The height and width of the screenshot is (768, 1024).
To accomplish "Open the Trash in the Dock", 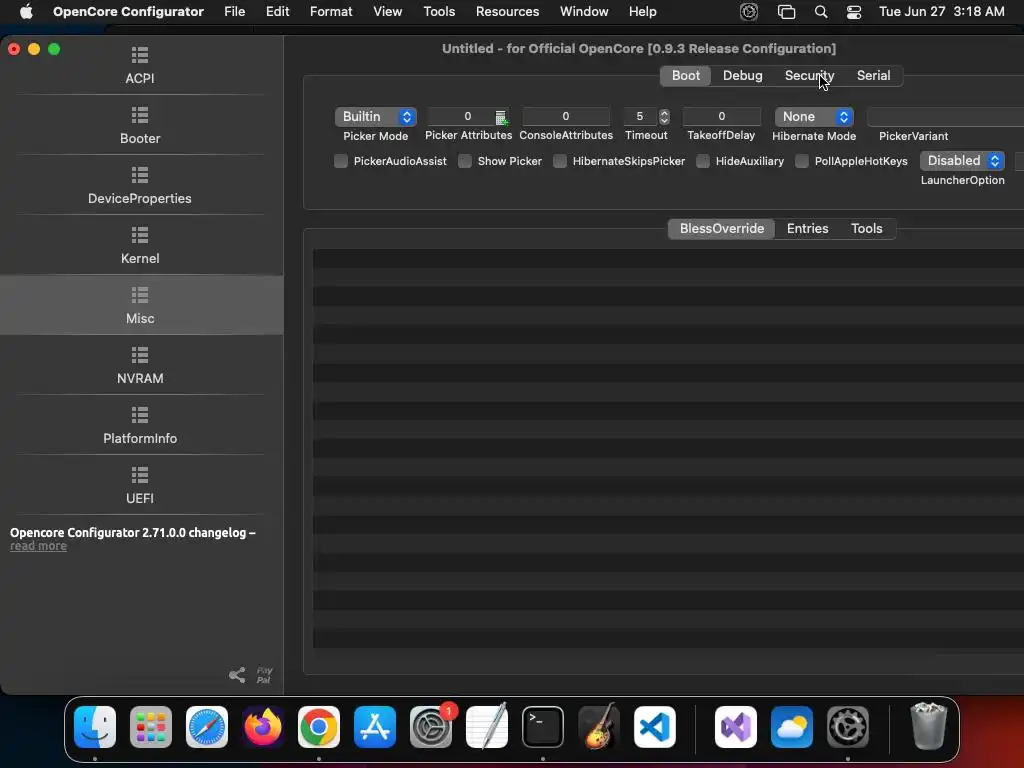I will [x=929, y=726].
